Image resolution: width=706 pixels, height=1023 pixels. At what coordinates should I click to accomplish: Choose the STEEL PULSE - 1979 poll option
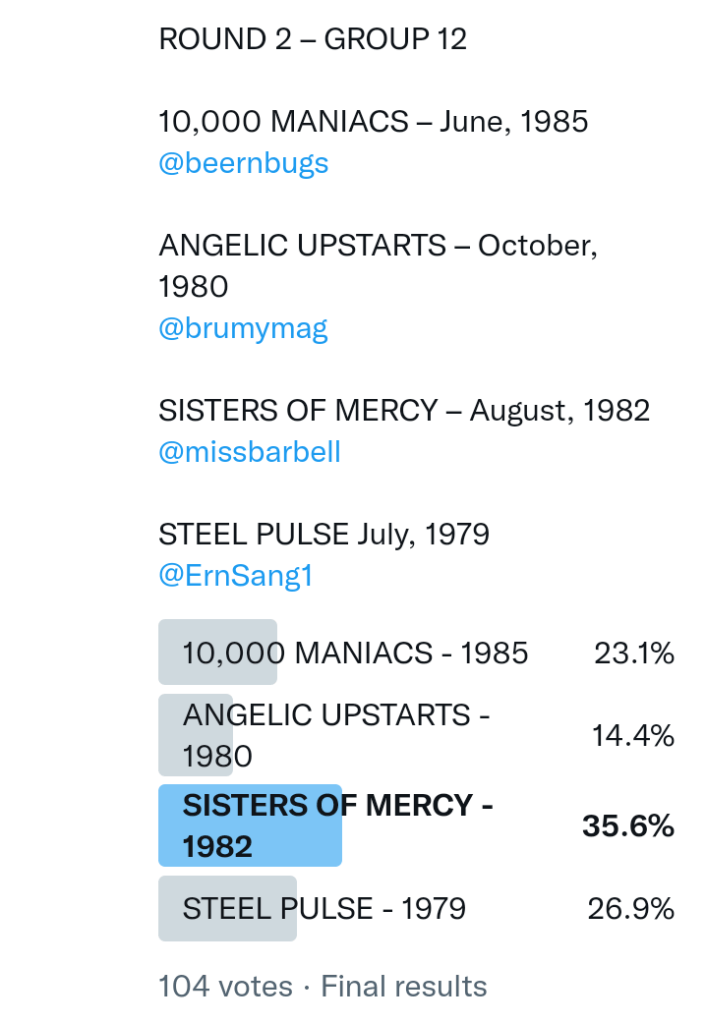[x=324, y=909]
